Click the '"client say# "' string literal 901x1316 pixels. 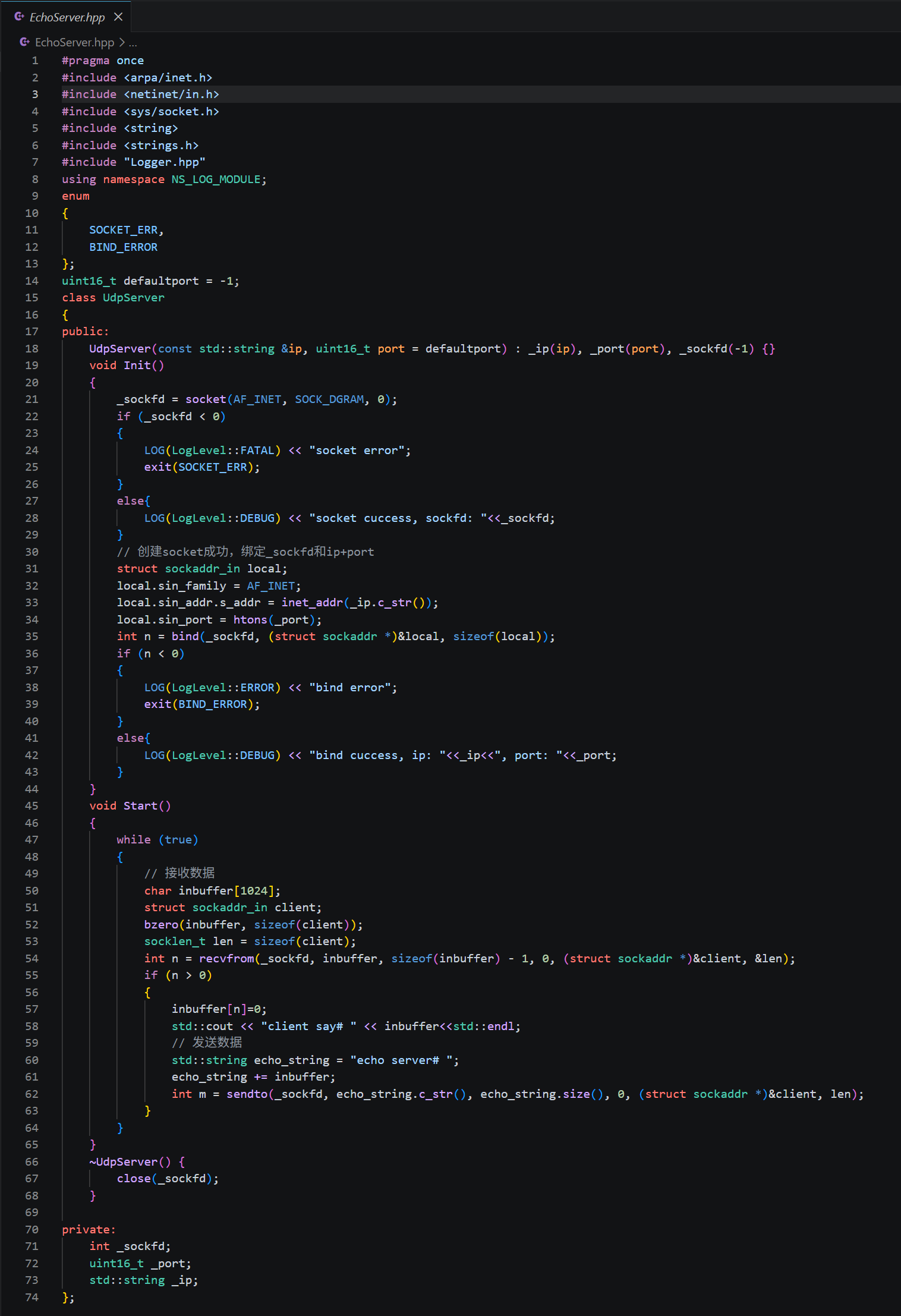[x=308, y=1027]
